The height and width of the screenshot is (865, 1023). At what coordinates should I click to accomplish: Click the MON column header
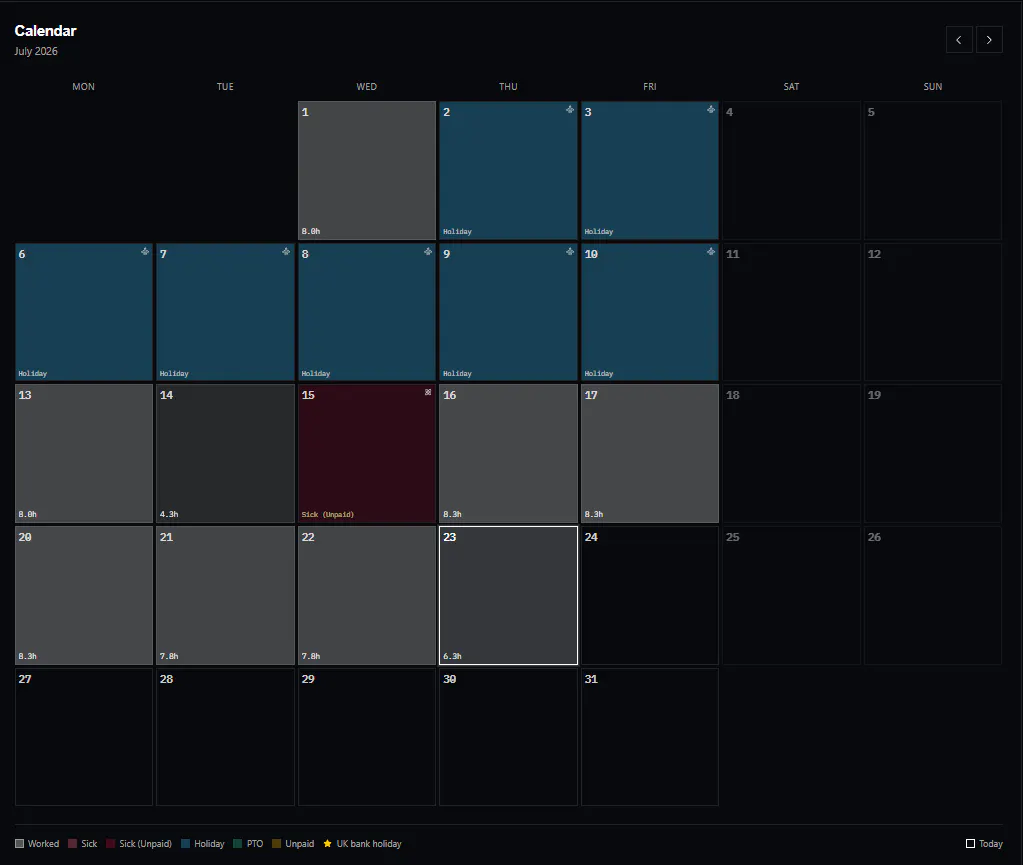pos(84,86)
